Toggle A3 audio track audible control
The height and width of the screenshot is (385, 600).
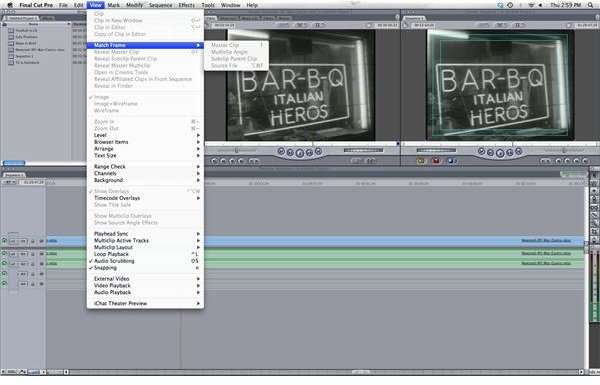pos(5,274)
